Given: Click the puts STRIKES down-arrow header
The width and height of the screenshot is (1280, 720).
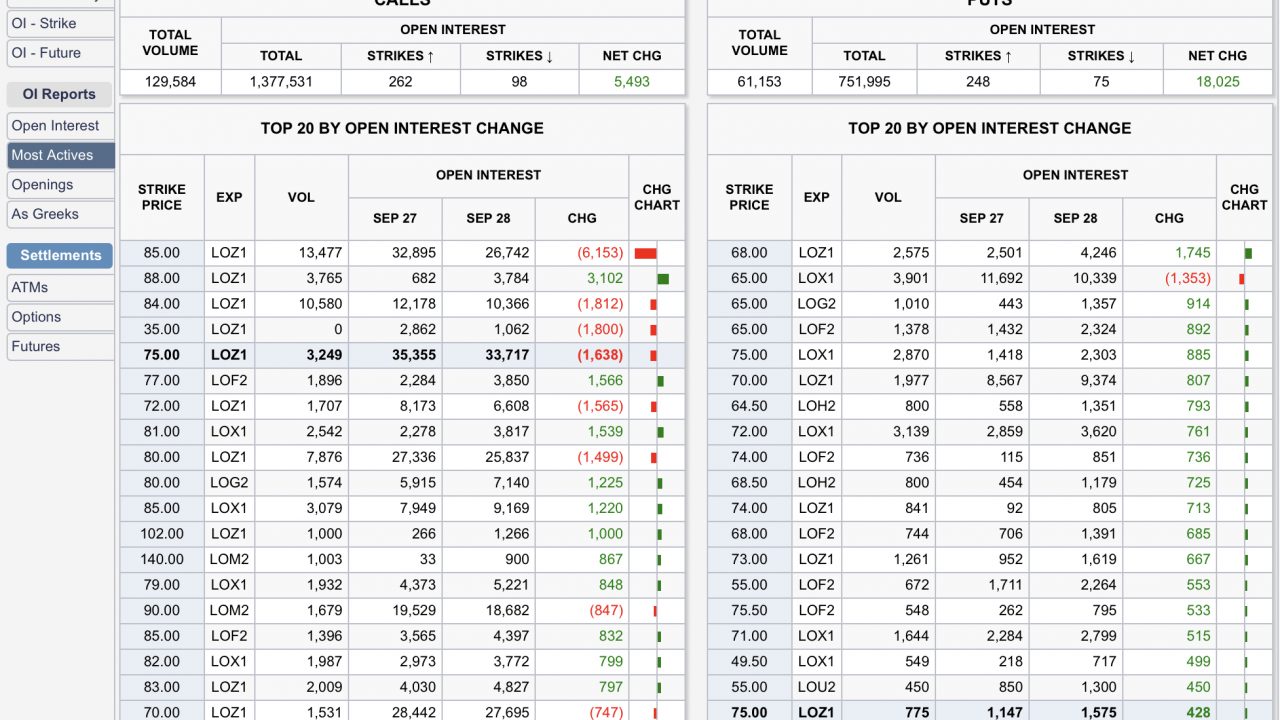Looking at the screenshot, I should pos(1101,56).
